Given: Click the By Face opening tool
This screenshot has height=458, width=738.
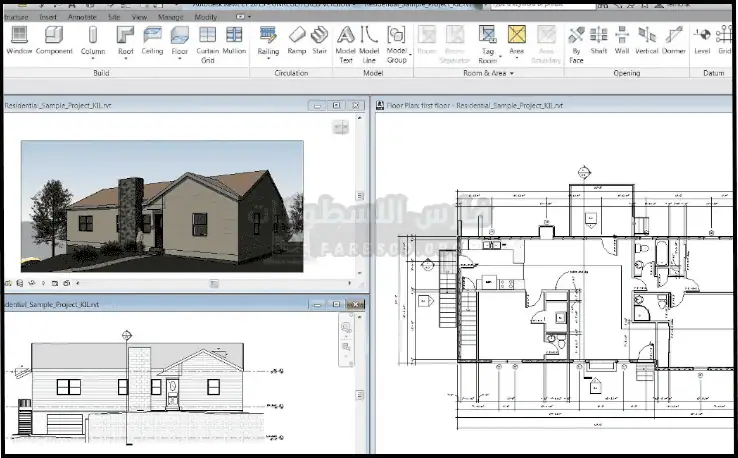Looking at the screenshot, I should pyautogui.click(x=576, y=40).
